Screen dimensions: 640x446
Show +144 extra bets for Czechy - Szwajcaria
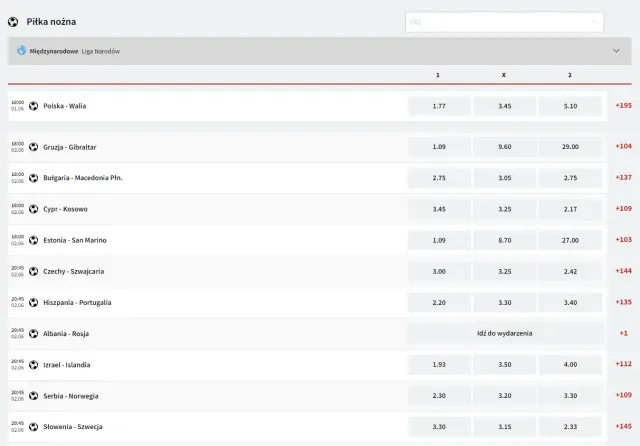point(623,271)
